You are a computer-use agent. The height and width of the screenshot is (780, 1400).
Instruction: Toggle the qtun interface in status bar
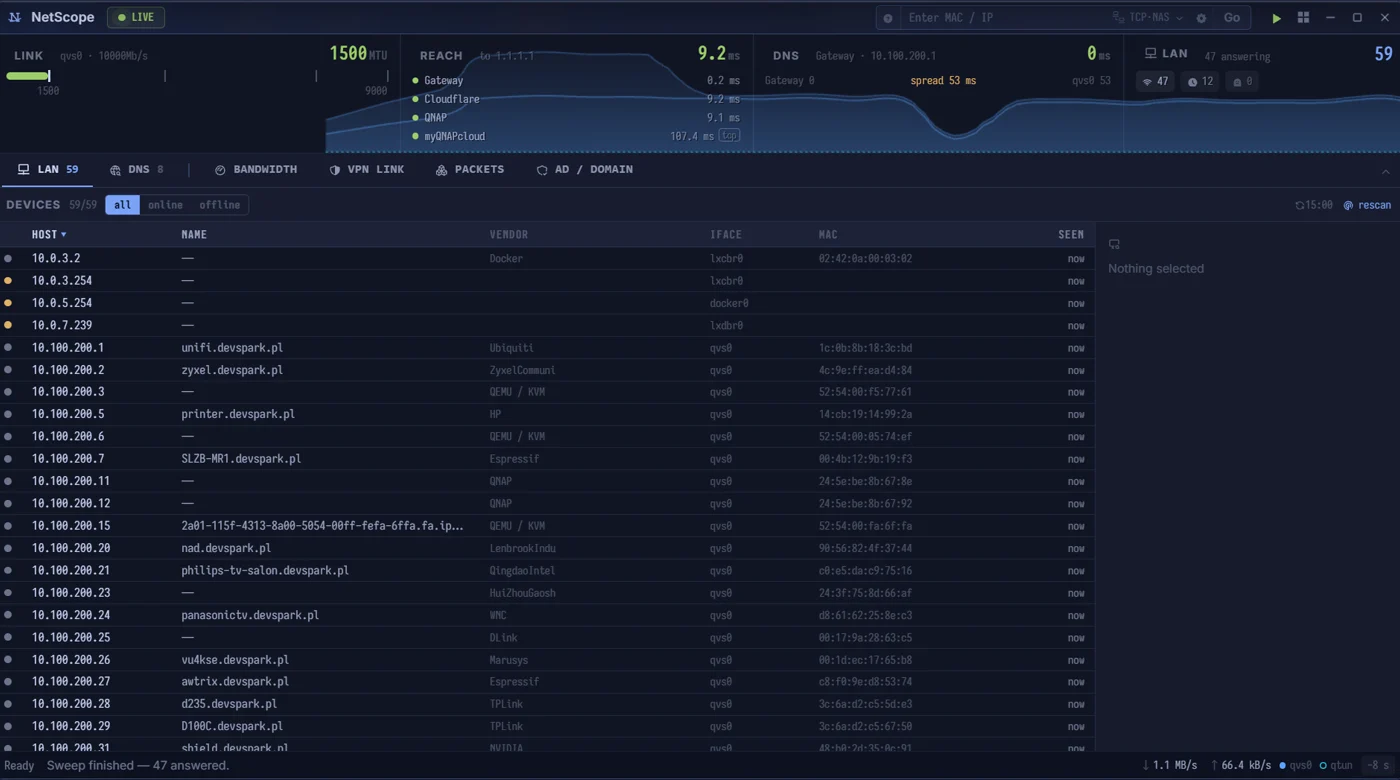[1336, 765]
